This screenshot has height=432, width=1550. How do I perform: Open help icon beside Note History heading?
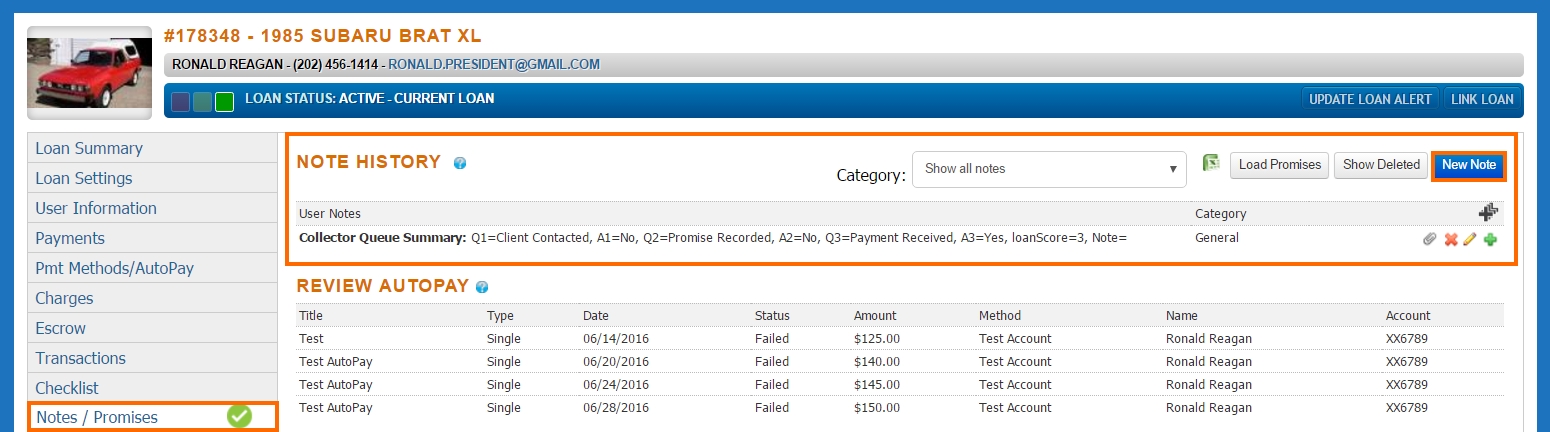tap(460, 162)
